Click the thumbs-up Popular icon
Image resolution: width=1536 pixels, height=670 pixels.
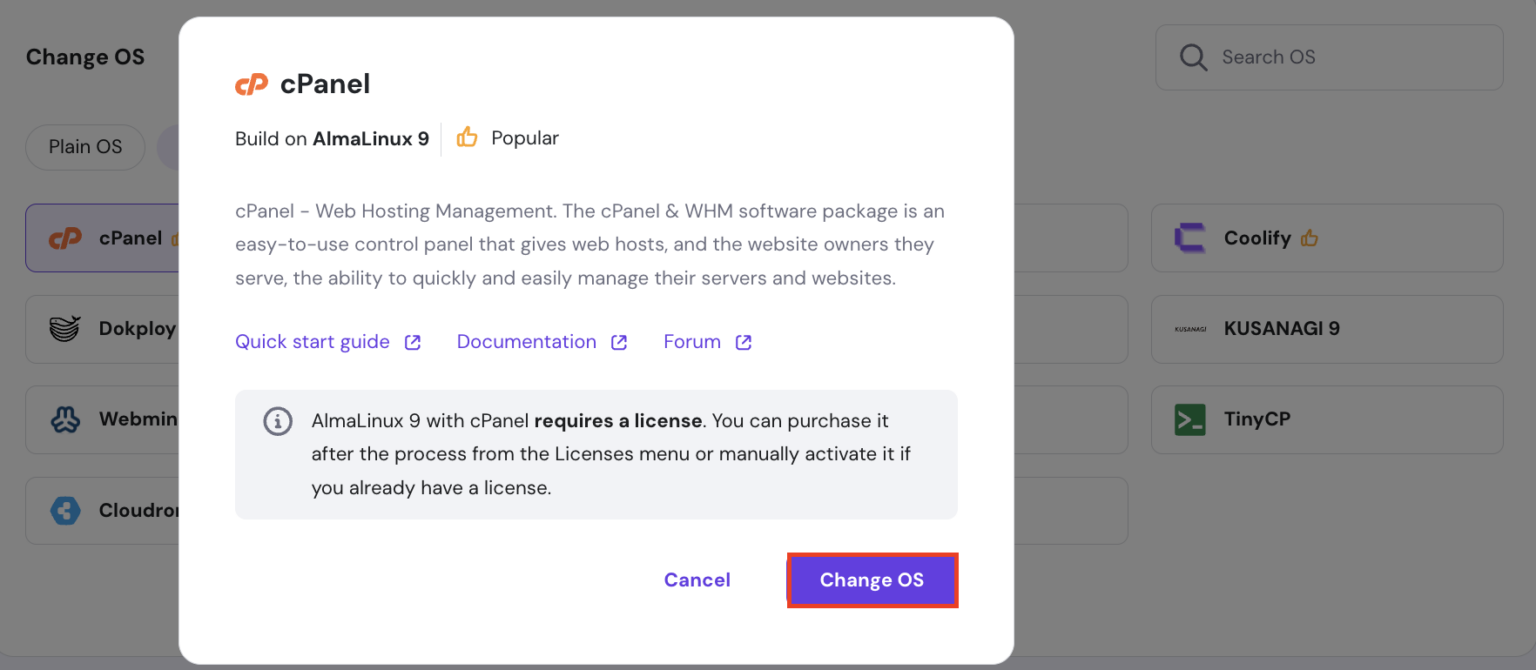click(x=467, y=138)
